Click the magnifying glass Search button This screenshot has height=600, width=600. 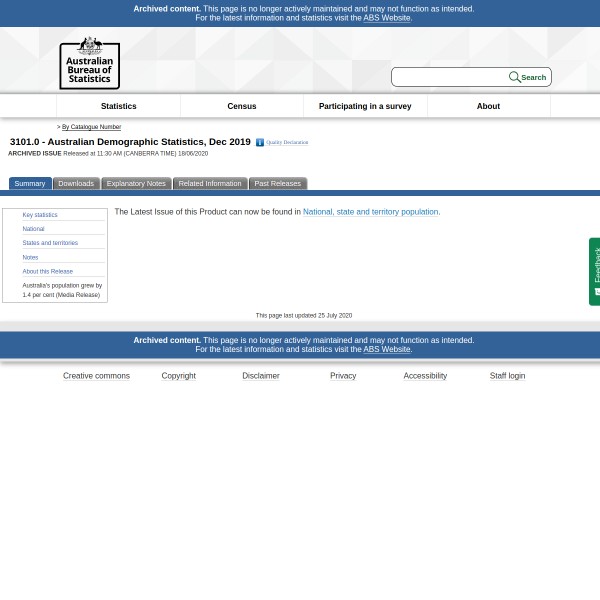pyautogui.click(x=527, y=77)
